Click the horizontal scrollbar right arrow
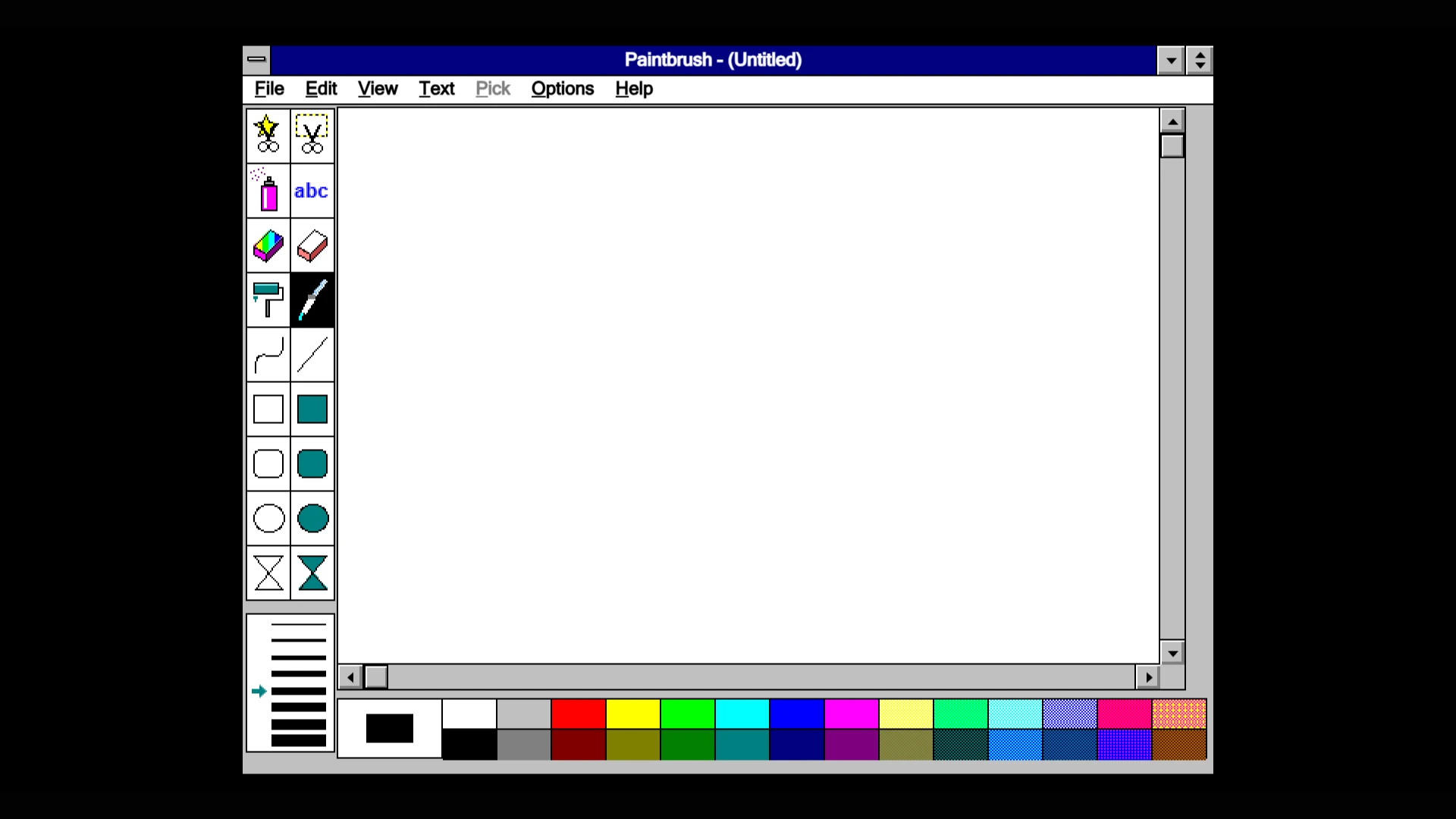This screenshot has height=819, width=1456. click(x=1148, y=677)
